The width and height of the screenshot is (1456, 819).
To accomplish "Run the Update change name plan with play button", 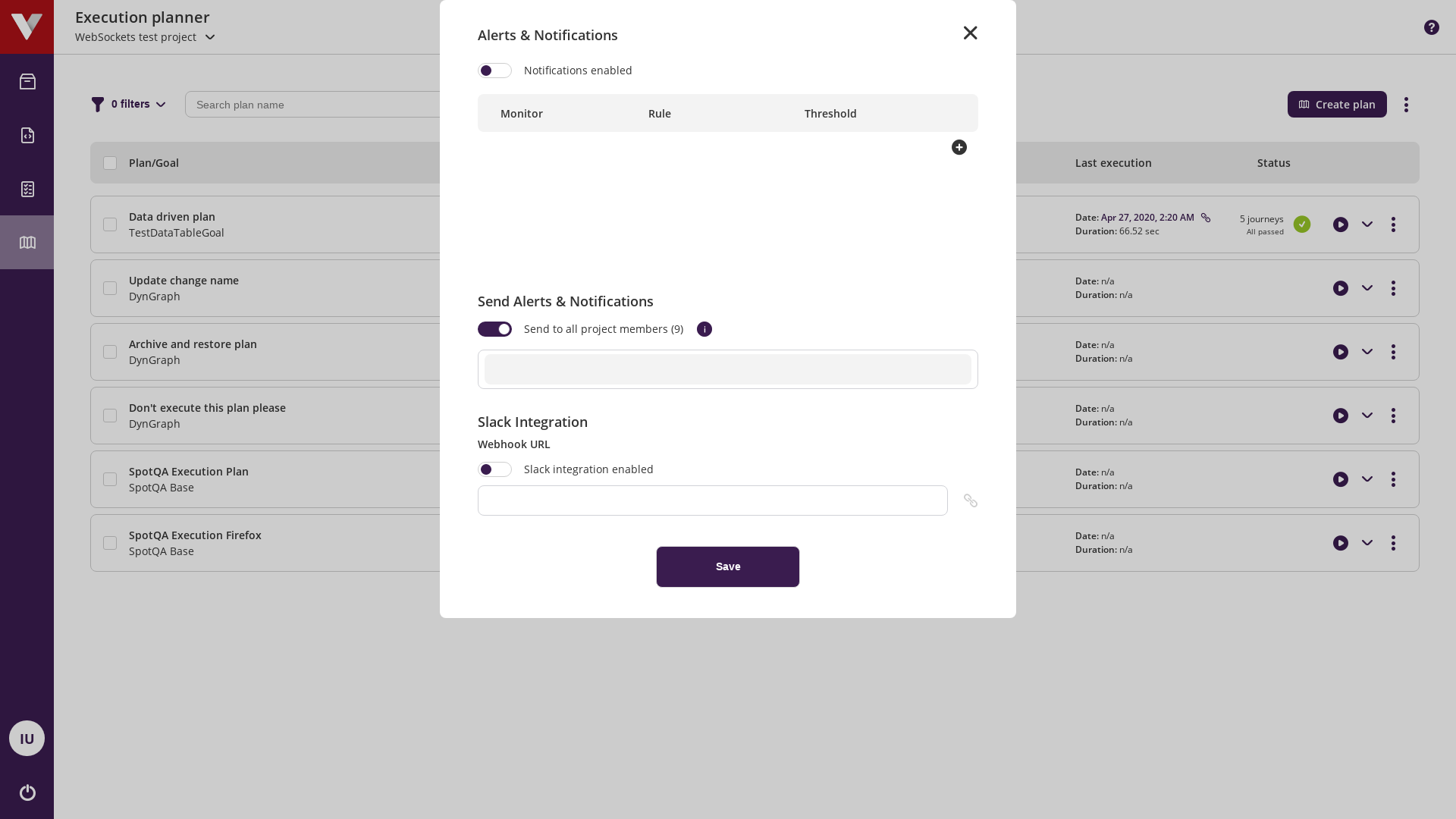I will (1341, 288).
